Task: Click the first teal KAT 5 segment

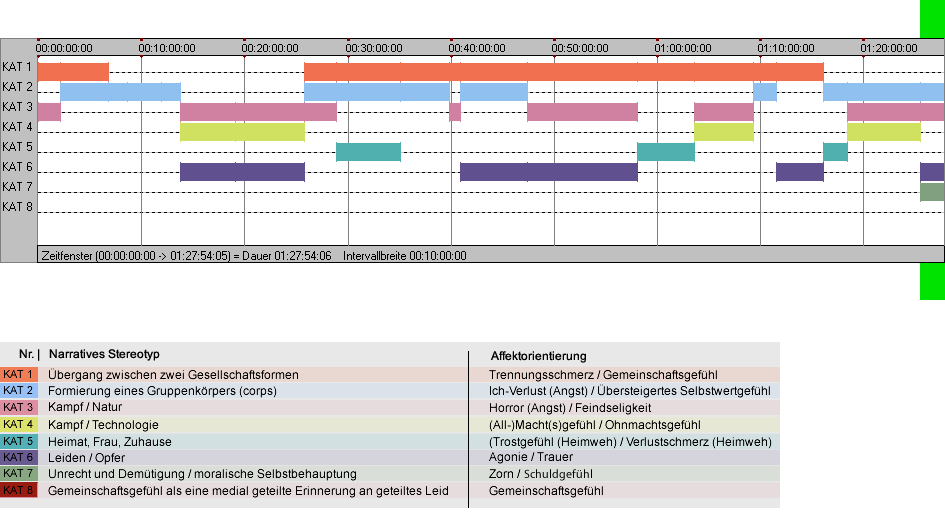Action: [x=368, y=152]
